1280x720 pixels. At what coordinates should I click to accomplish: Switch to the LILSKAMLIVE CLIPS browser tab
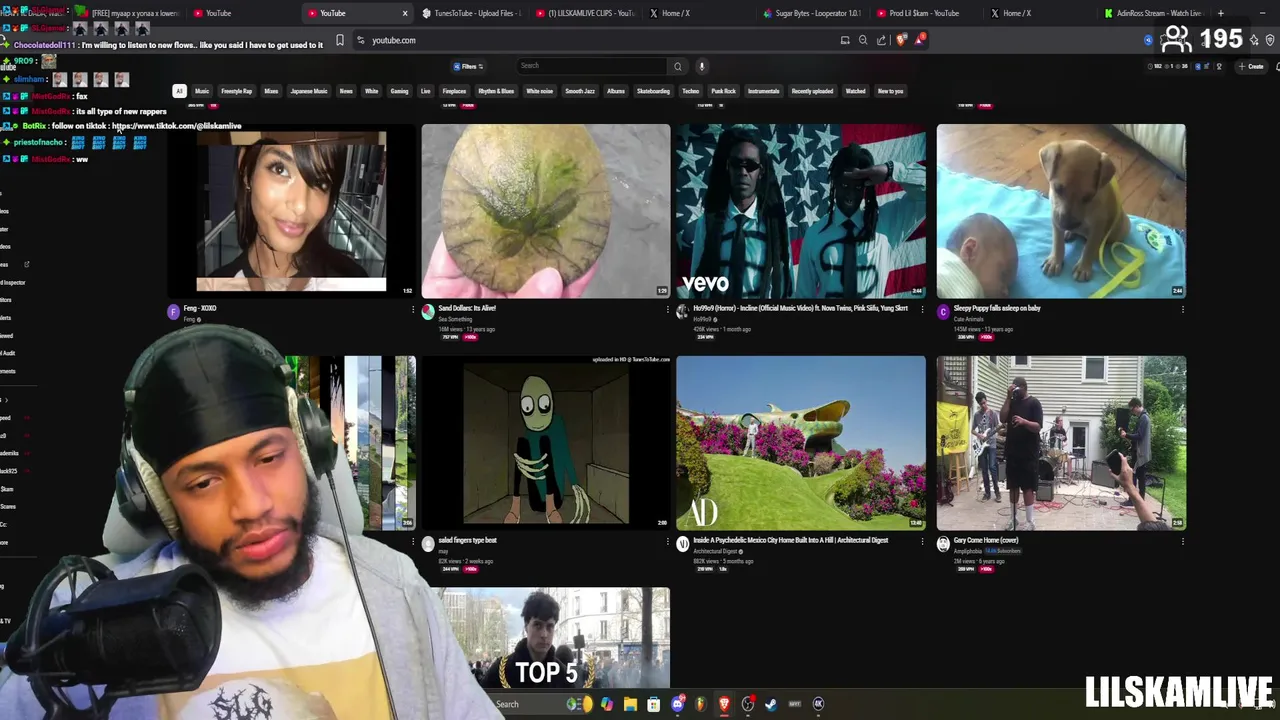click(585, 13)
